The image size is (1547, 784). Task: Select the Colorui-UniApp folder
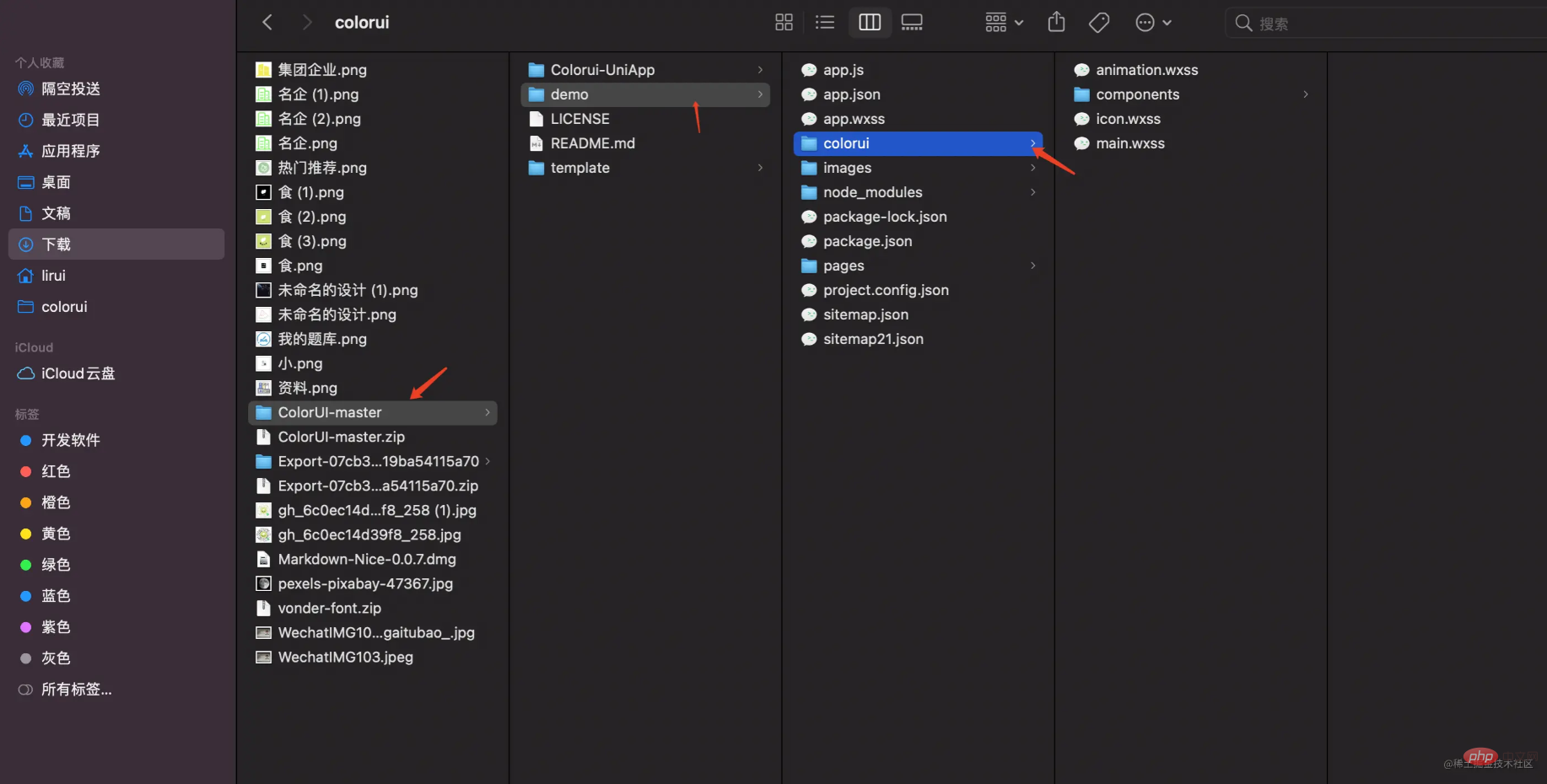tap(645, 70)
